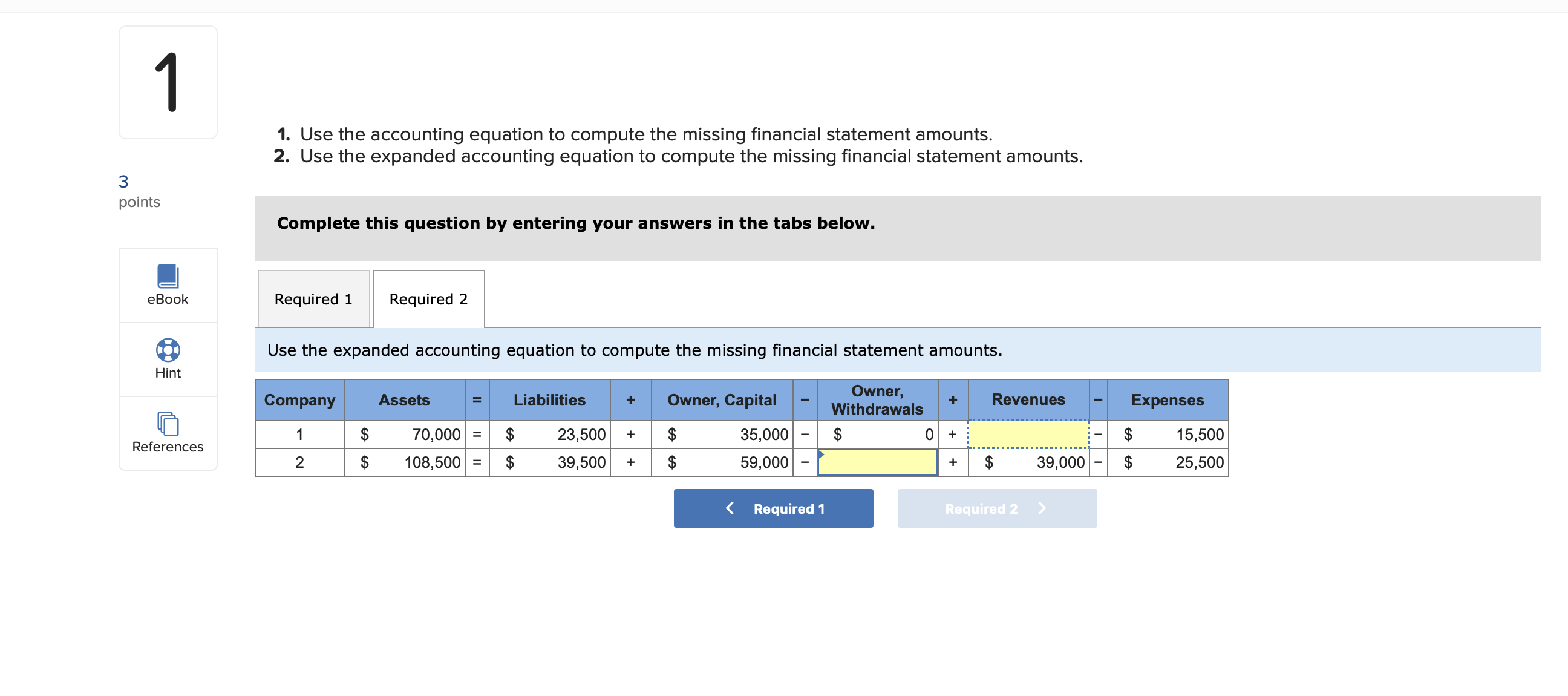Image resolution: width=1568 pixels, height=696 pixels.
Task: Click the Liabilities cell showing 39,500
Action: (x=549, y=462)
